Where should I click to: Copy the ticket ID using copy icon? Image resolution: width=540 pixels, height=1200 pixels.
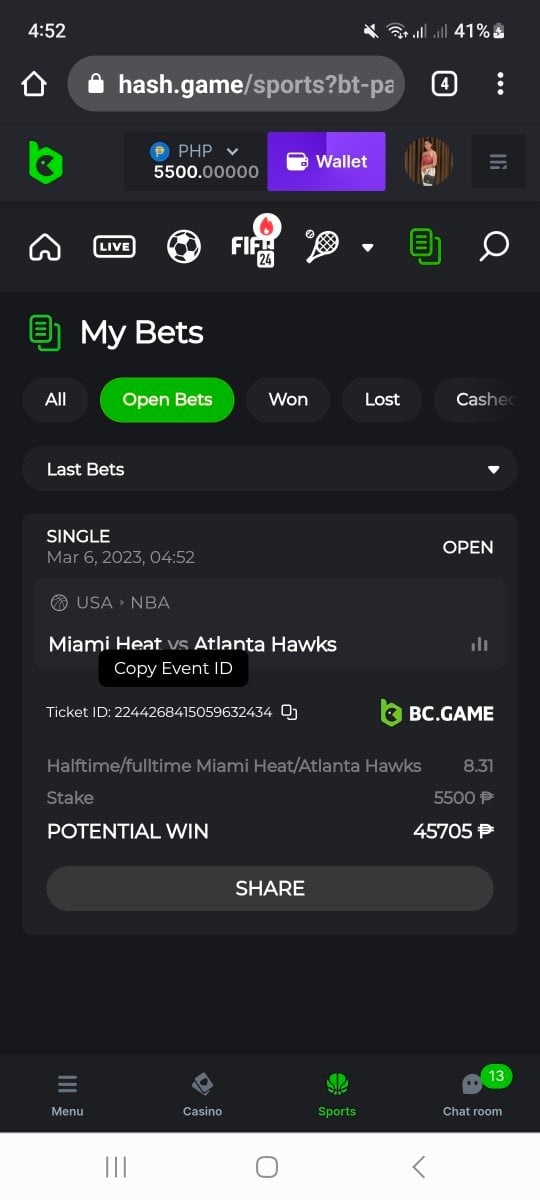pyautogui.click(x=289, y=712)
